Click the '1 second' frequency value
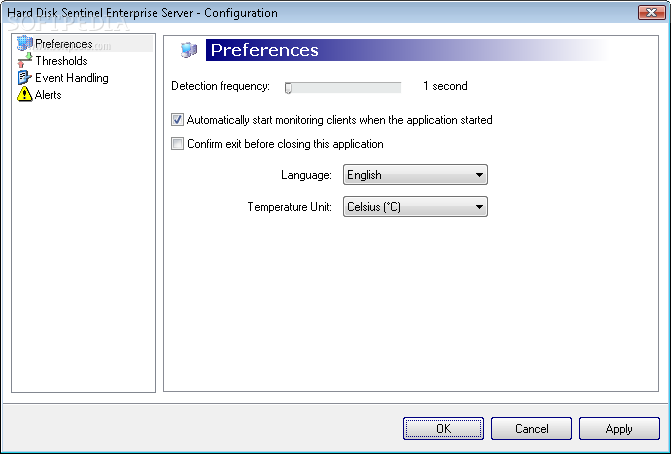 pos(445,86)
